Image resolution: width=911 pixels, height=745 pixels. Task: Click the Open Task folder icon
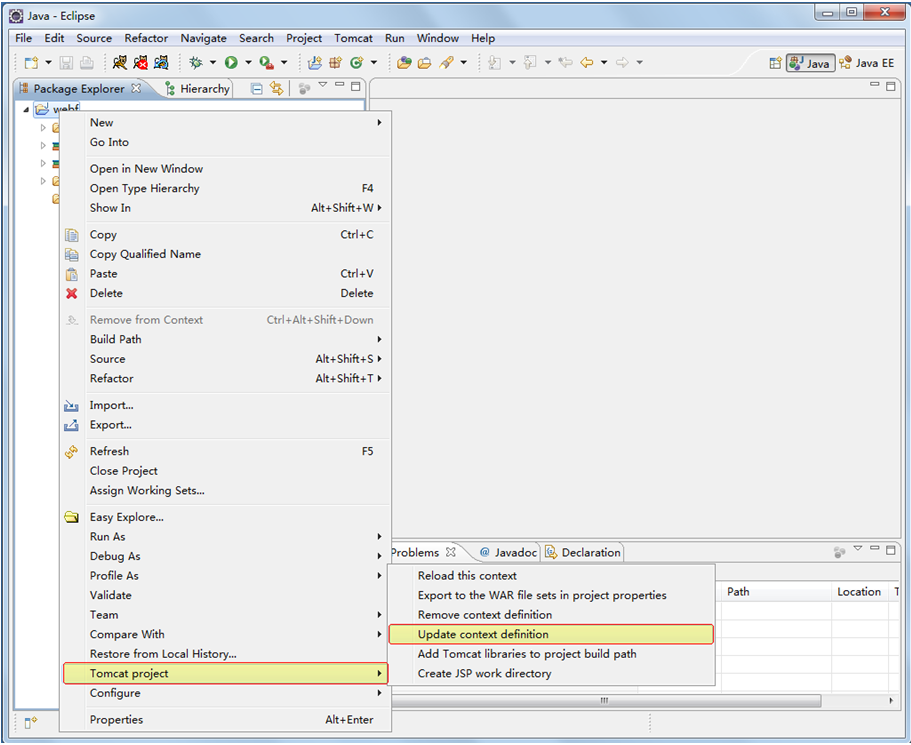[425, 62]
